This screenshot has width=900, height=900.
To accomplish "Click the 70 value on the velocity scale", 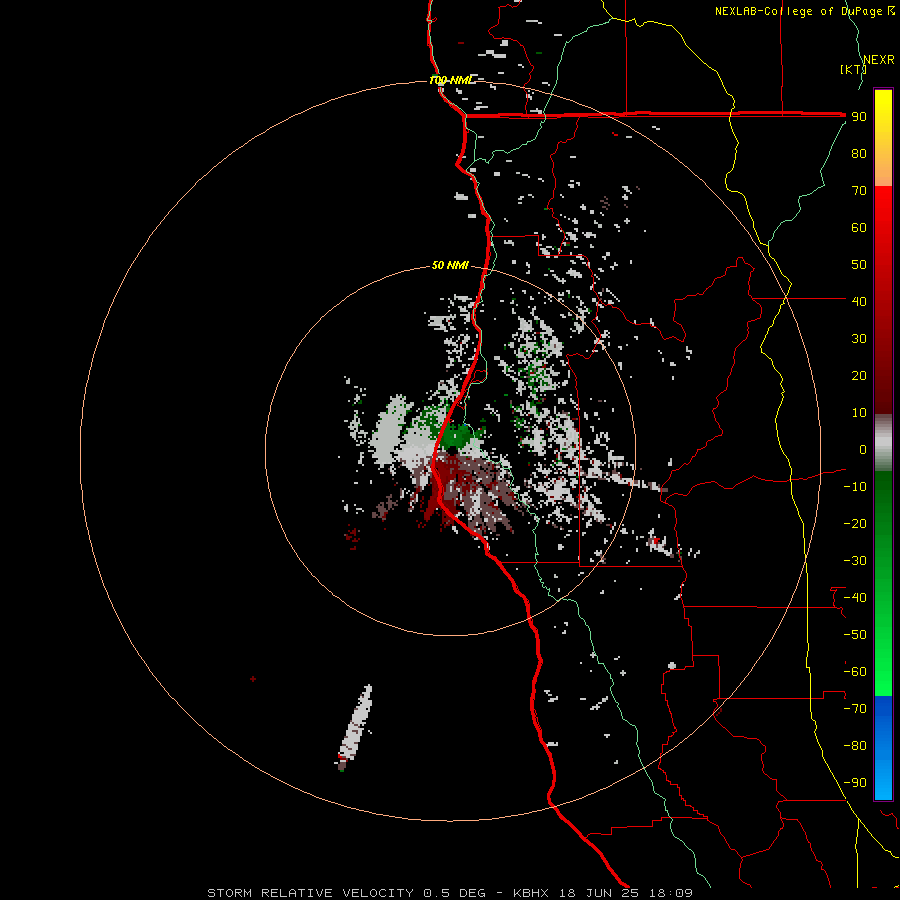I will click(x=859, y=191).
